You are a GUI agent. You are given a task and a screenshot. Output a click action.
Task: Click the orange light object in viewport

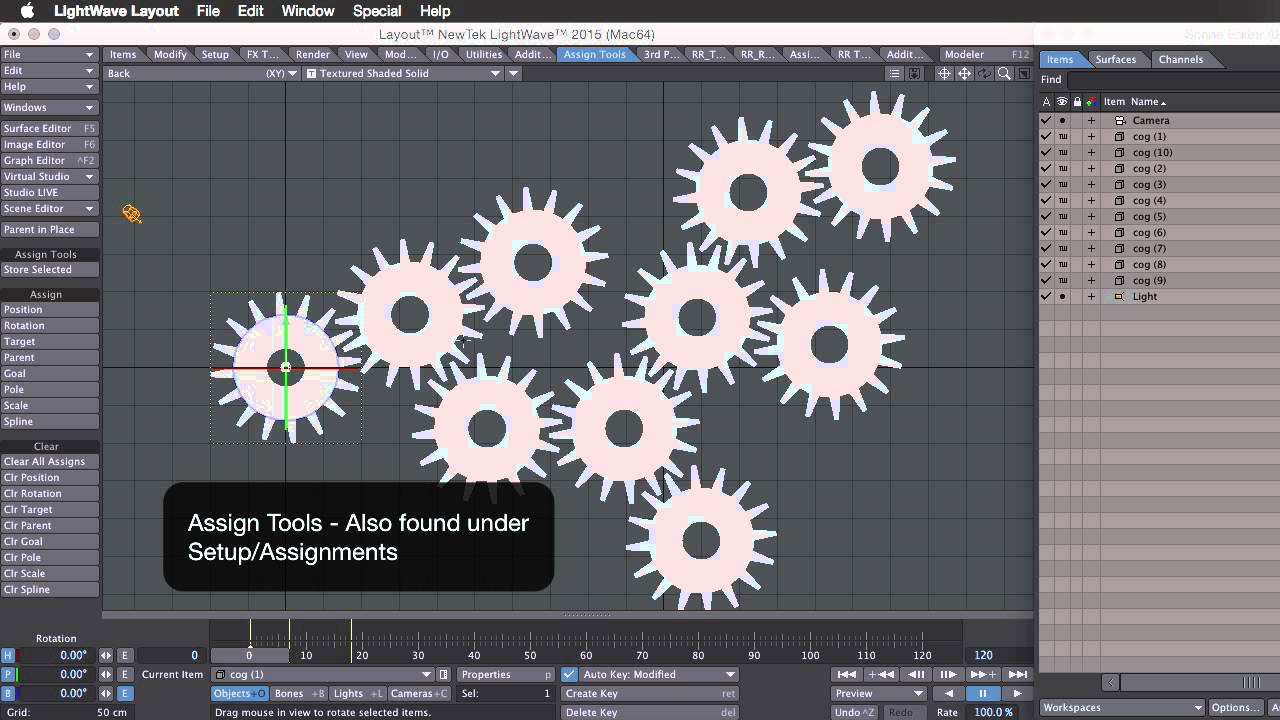[x=132, y=213]
